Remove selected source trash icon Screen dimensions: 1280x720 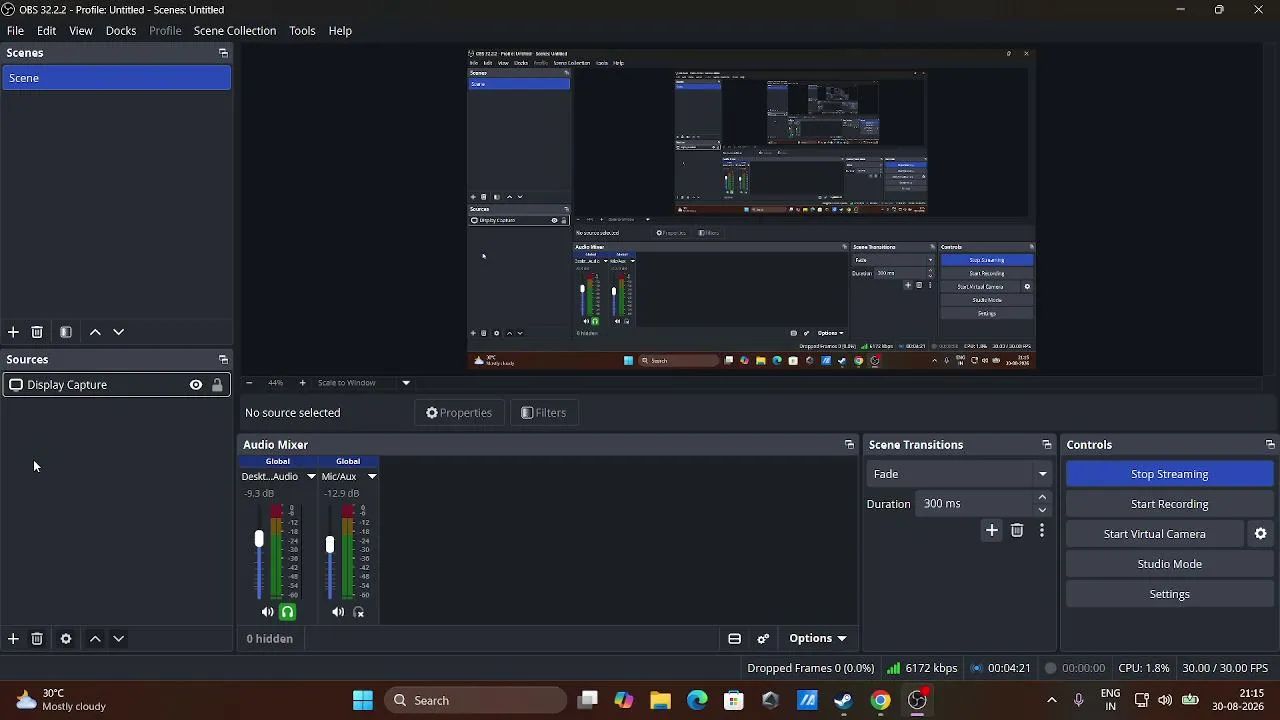coord(37,639)
